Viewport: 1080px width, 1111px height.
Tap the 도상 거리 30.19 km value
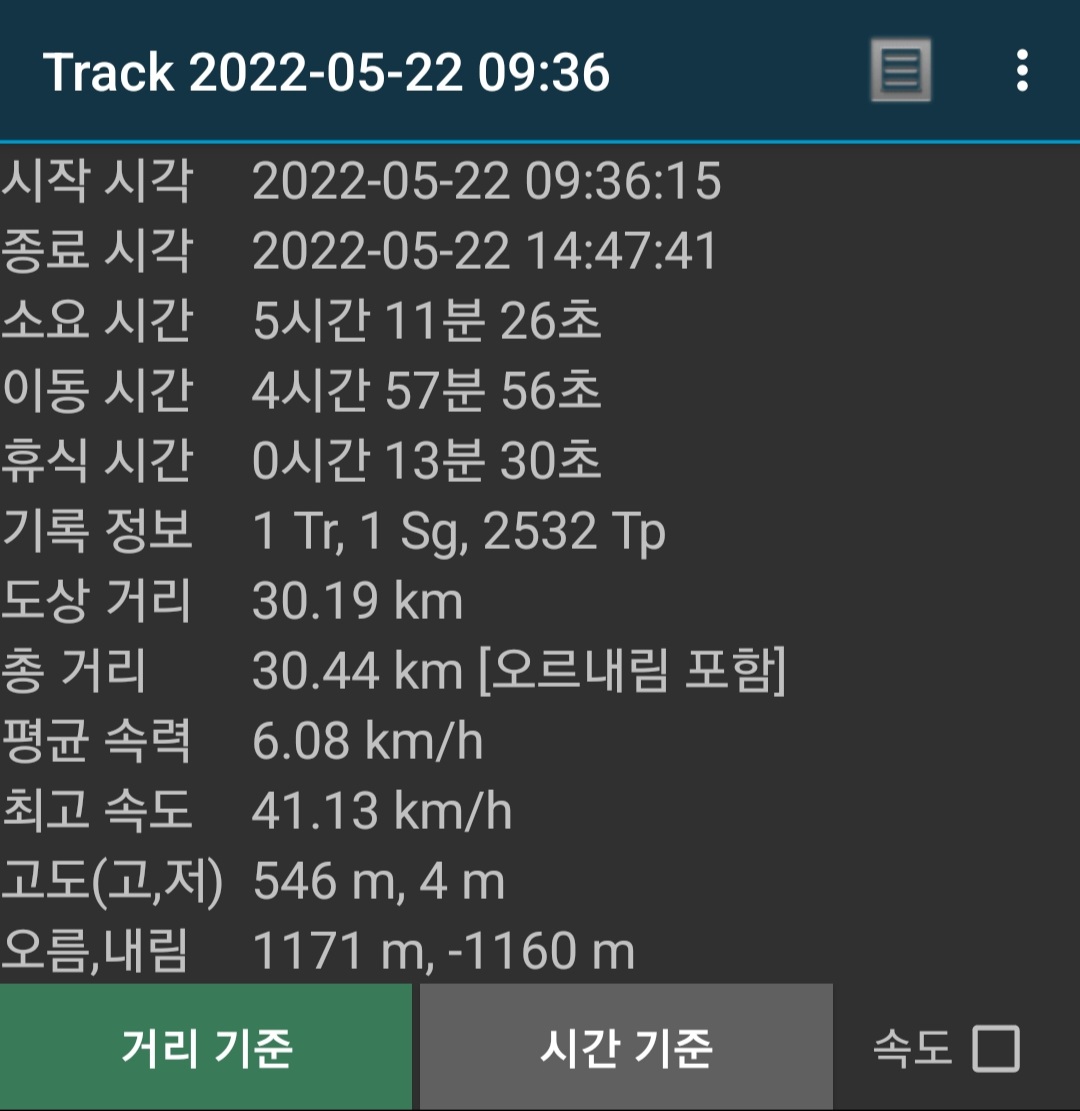pyautogui.click(x=358, y=601)
